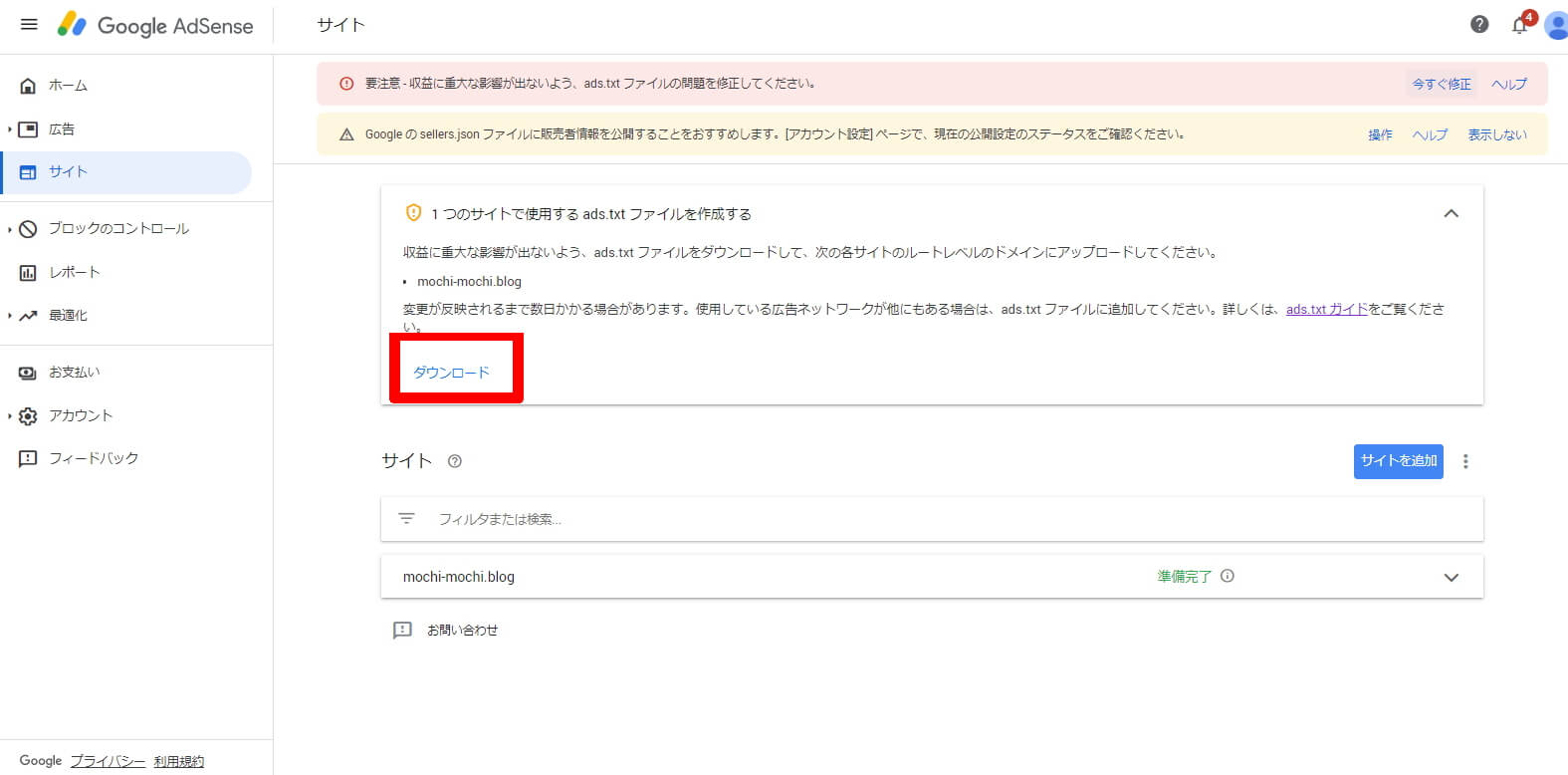Select サイト in sidebar

[68, 172]
